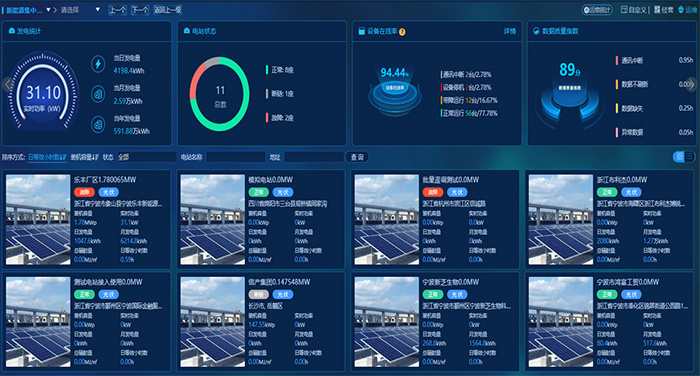700x376 pixels.
Task: Click the 数据缺失 0.25h quality item
Action: 654,108
